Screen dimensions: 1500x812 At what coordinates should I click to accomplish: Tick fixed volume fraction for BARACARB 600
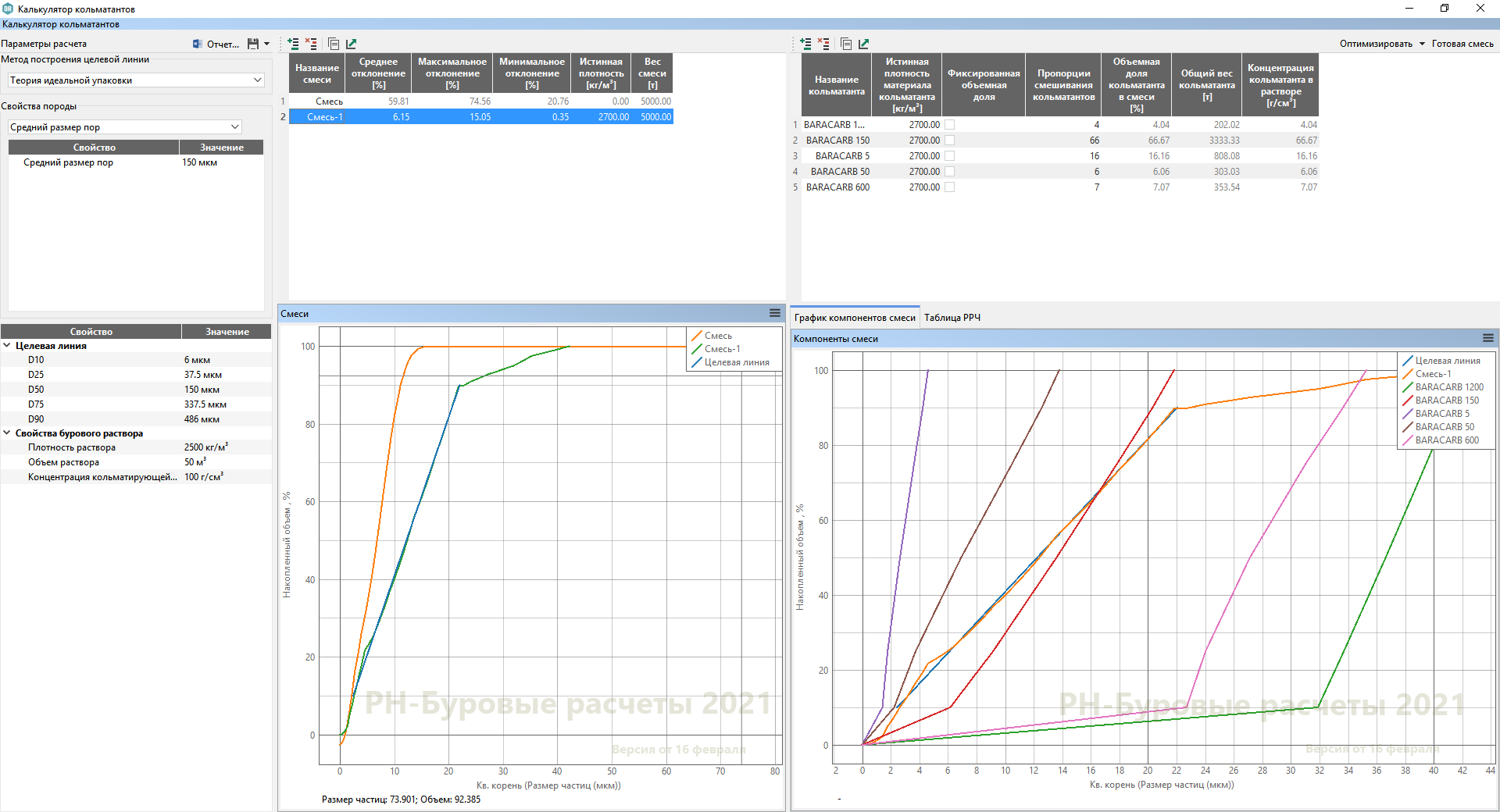click(x=949, y=187)
